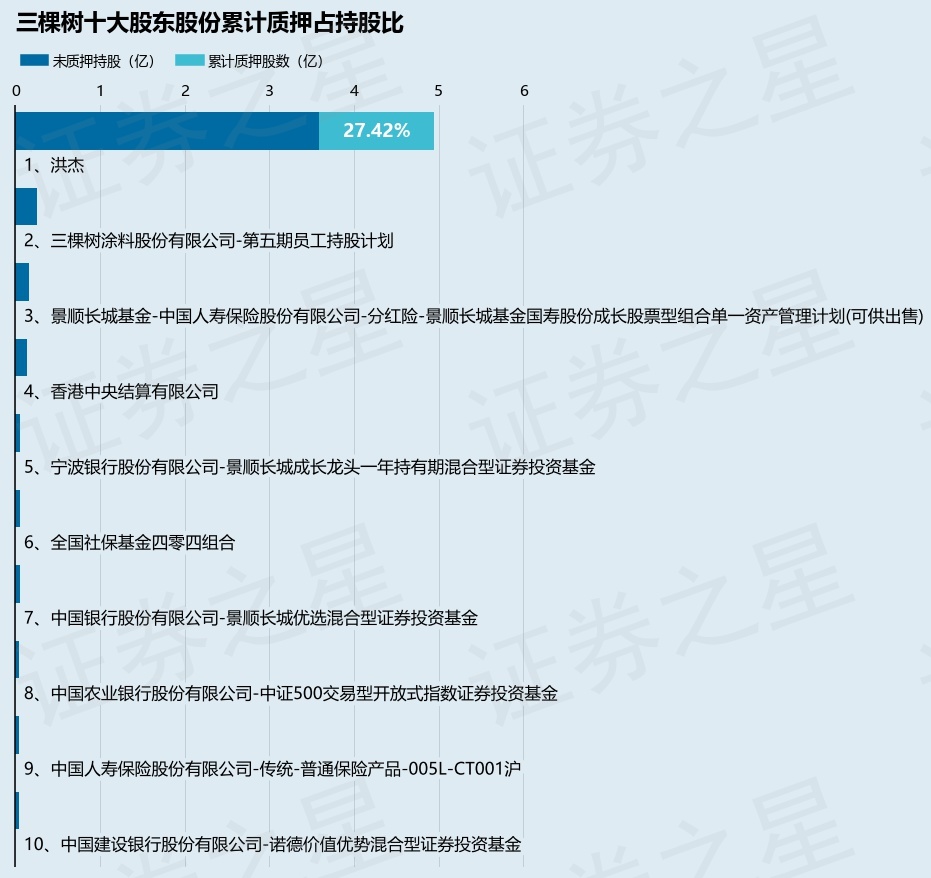The width and height of the screenshot is (931, 878).
Task: Click label 2、三棵树涂料股份有限公司-第五期员工持股计划
Action: (x=208, y=240)
